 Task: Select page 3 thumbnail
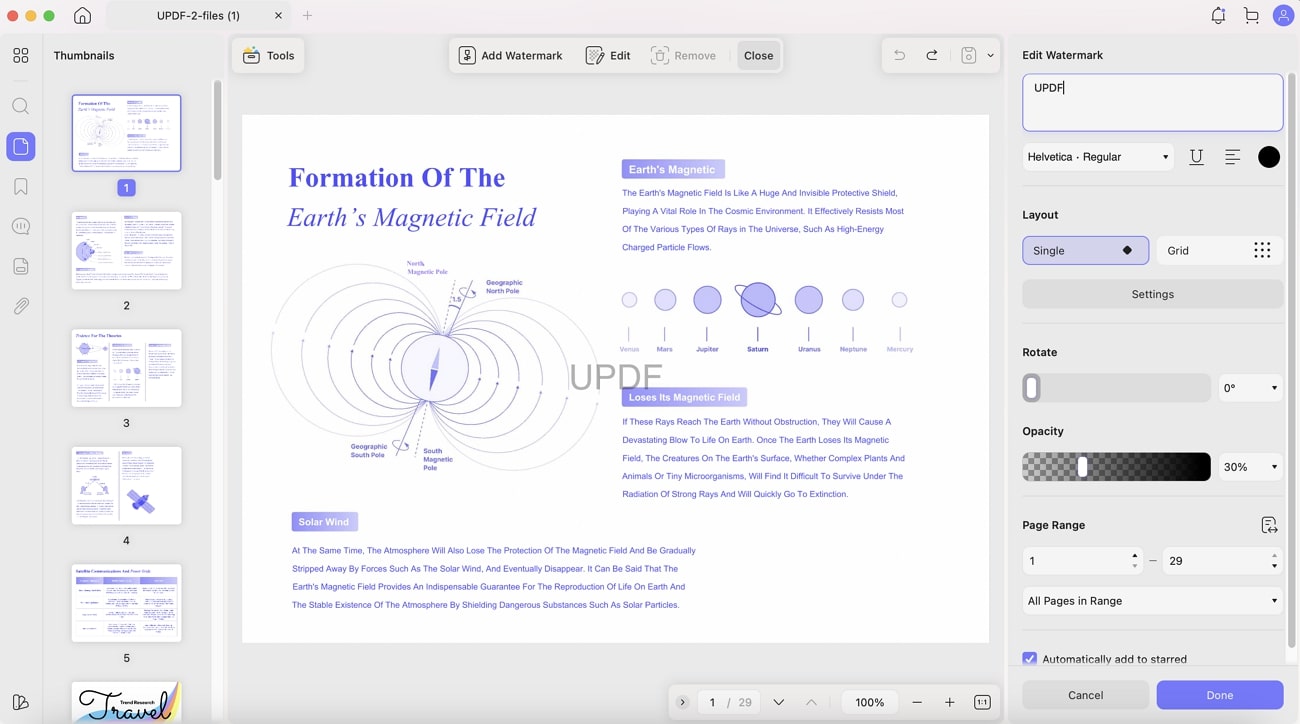[126, 368]
